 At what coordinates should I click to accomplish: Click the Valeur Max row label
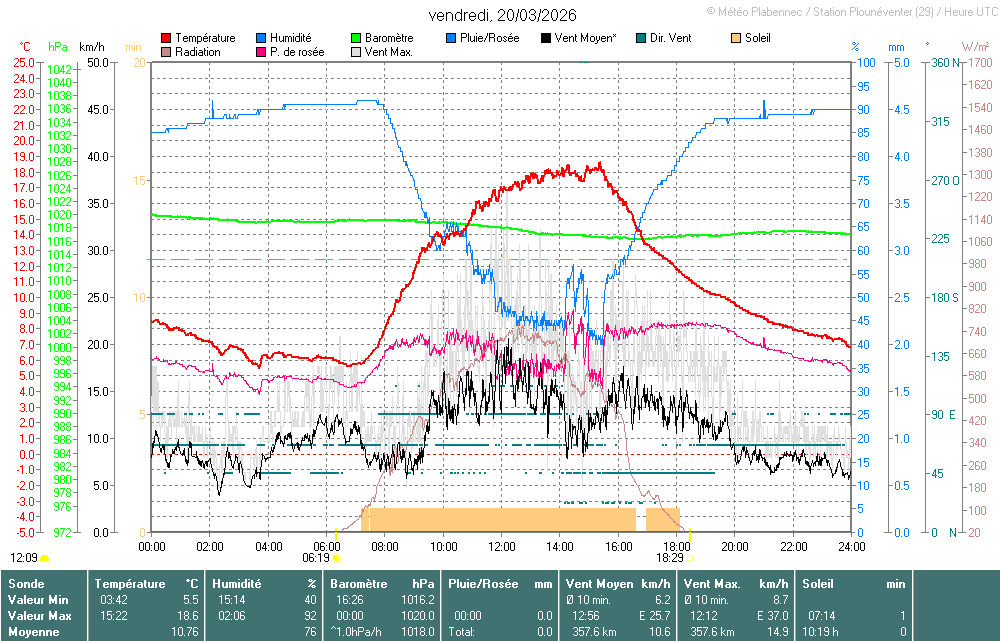click(x=37, y=615)
